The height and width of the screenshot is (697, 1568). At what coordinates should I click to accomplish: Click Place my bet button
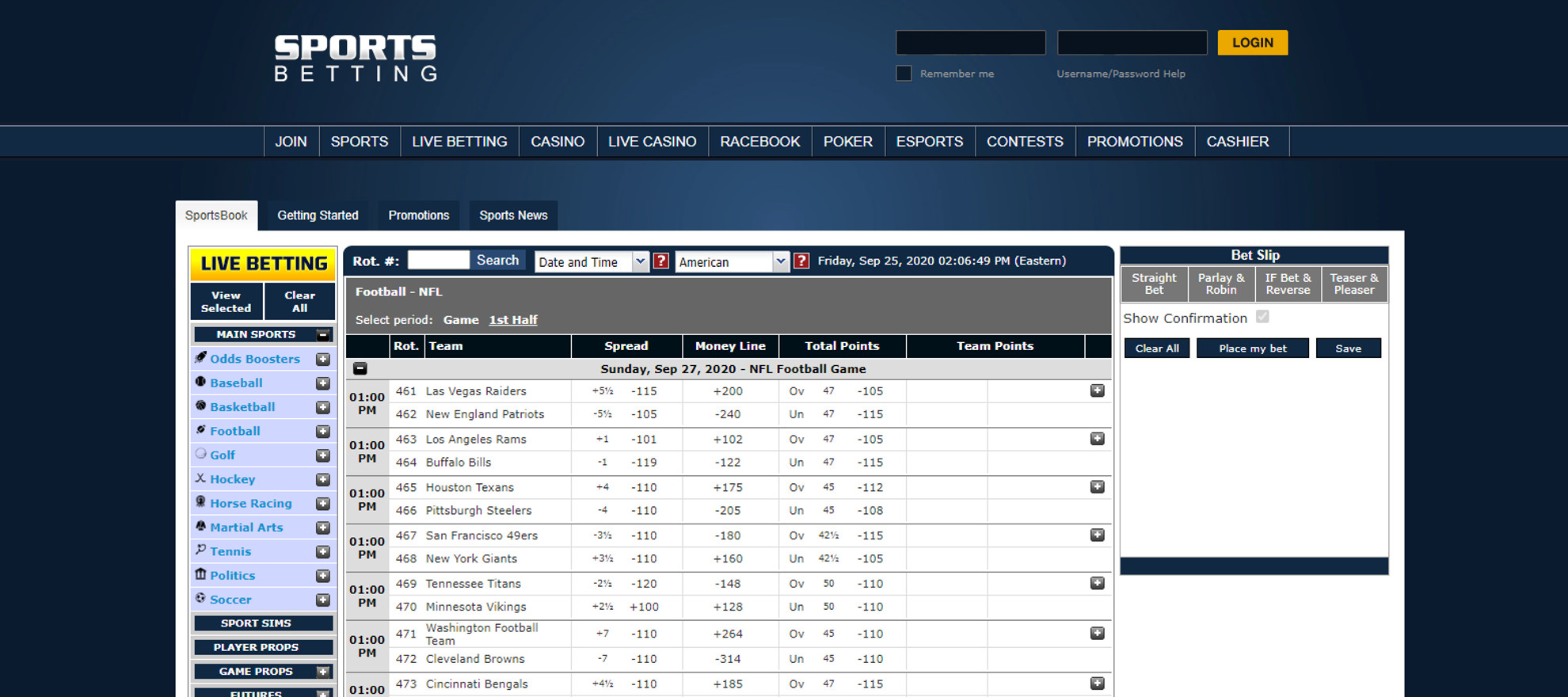[1252, 348]
